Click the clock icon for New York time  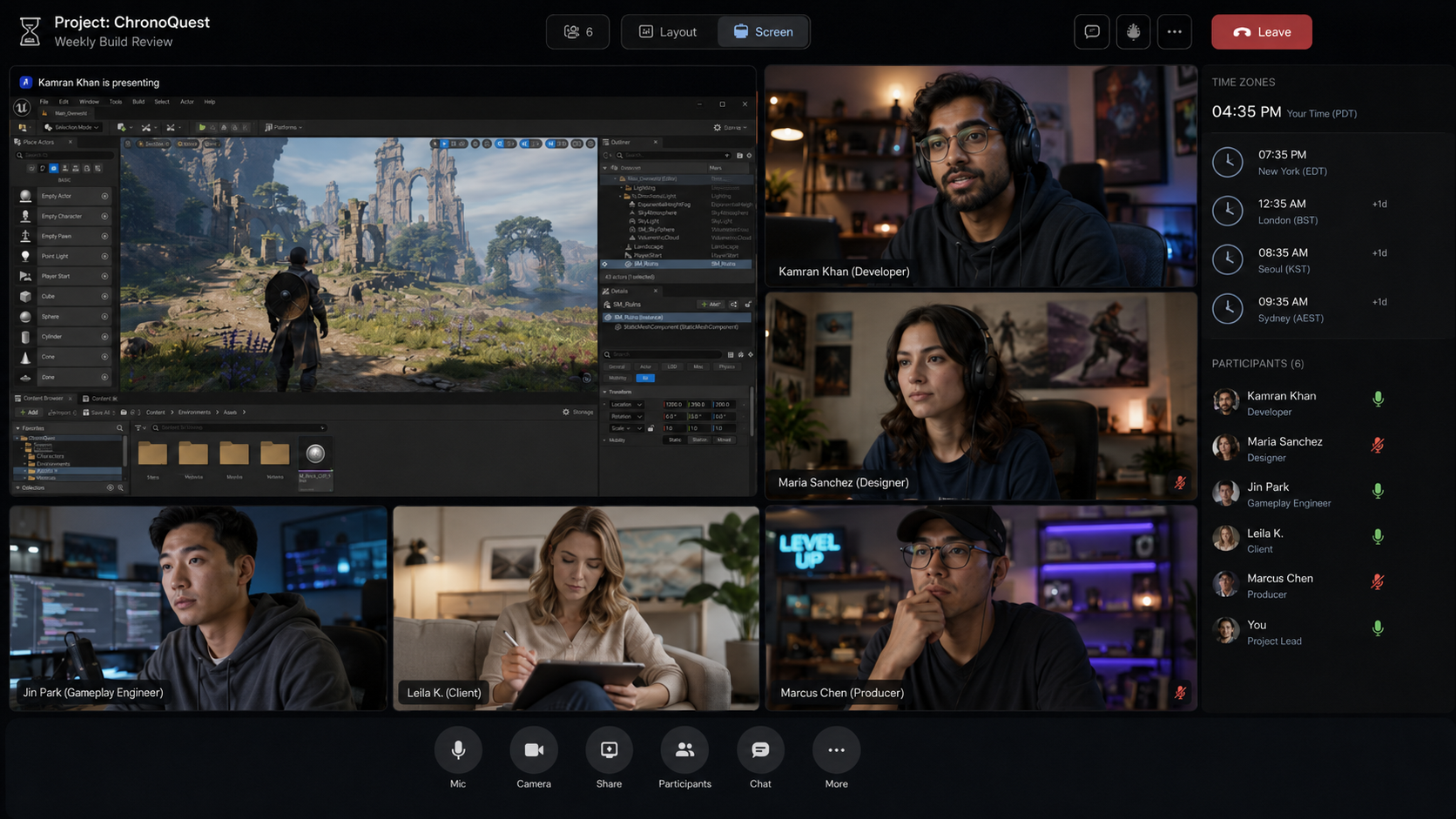[1228, 162]
